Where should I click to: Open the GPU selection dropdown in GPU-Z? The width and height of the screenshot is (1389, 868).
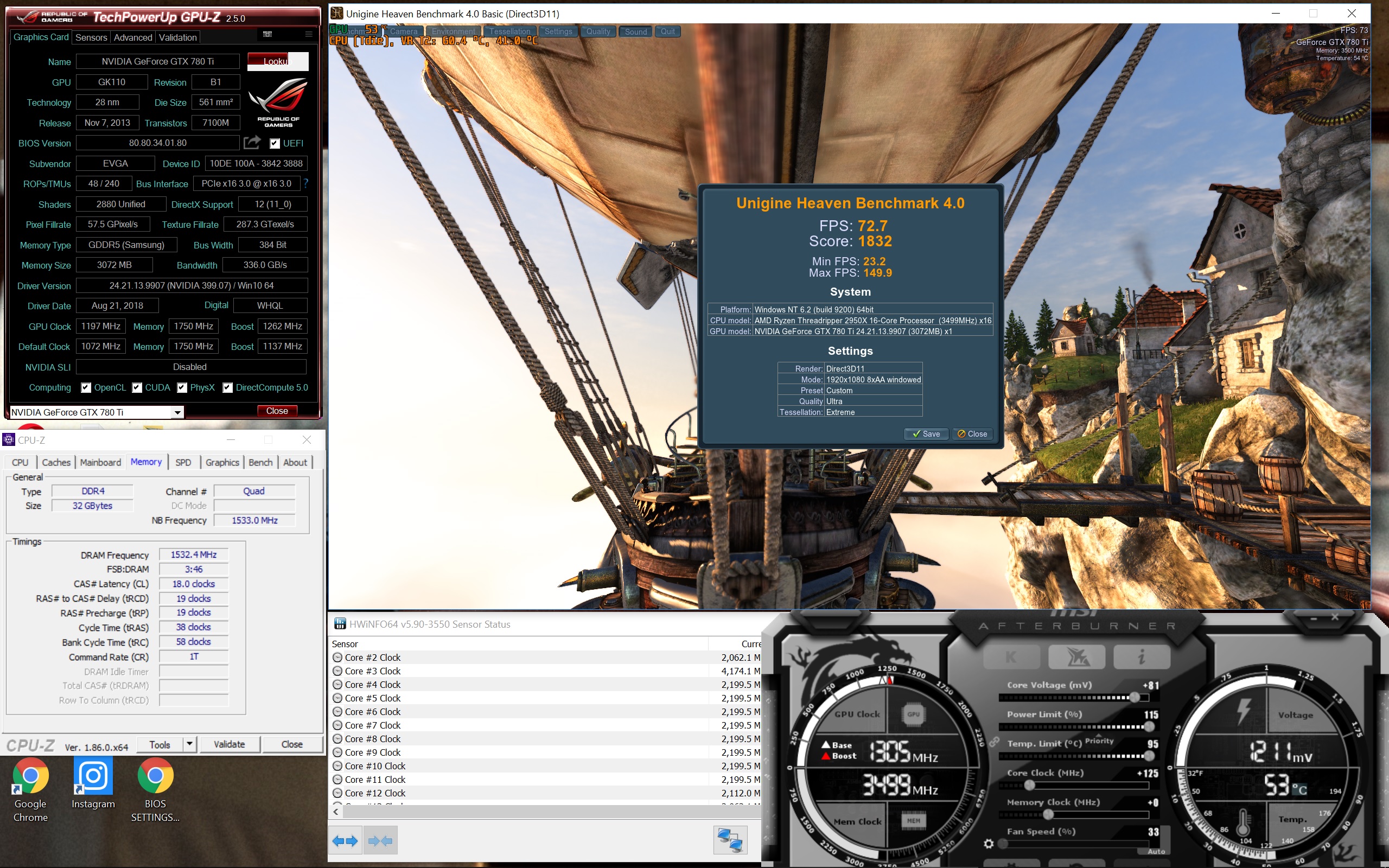point(177,412)
